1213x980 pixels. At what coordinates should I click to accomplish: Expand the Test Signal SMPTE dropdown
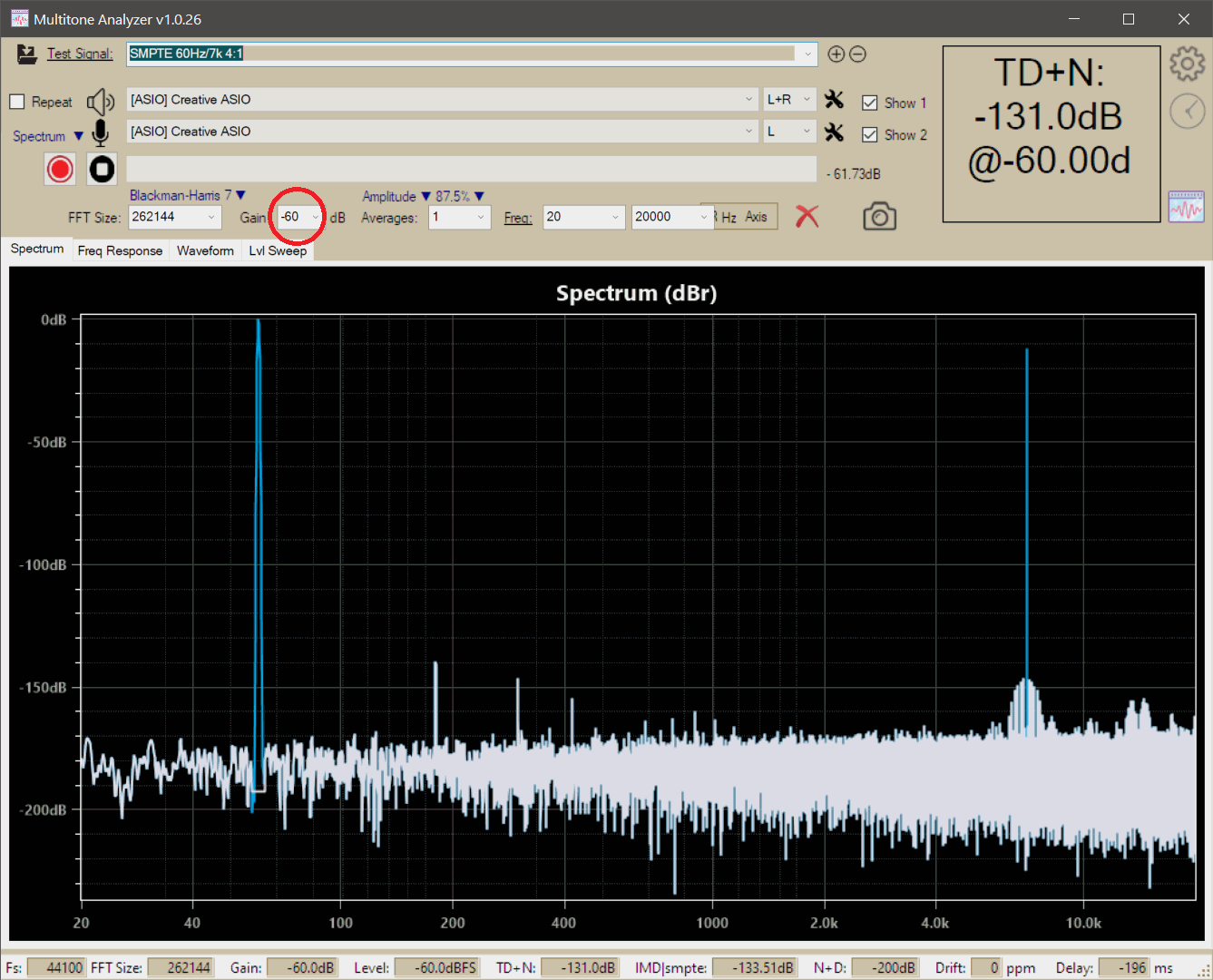pos(807,54)
